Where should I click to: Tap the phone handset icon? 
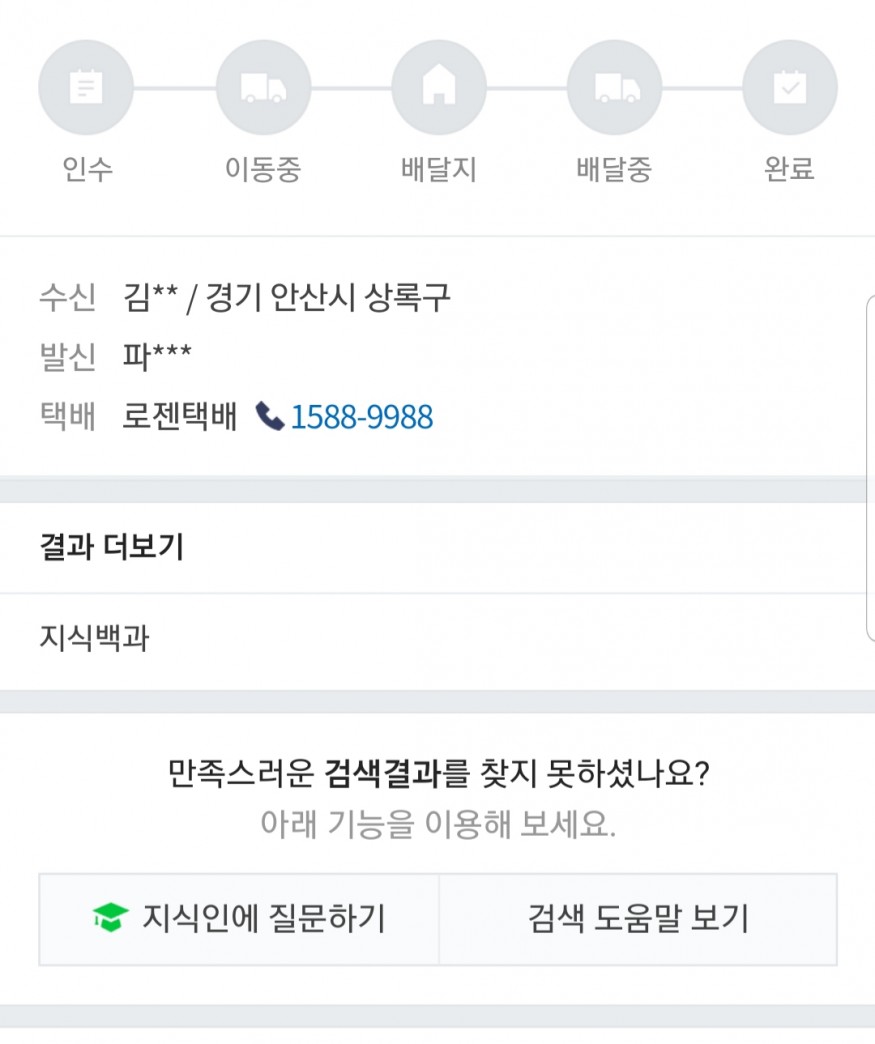270,416
